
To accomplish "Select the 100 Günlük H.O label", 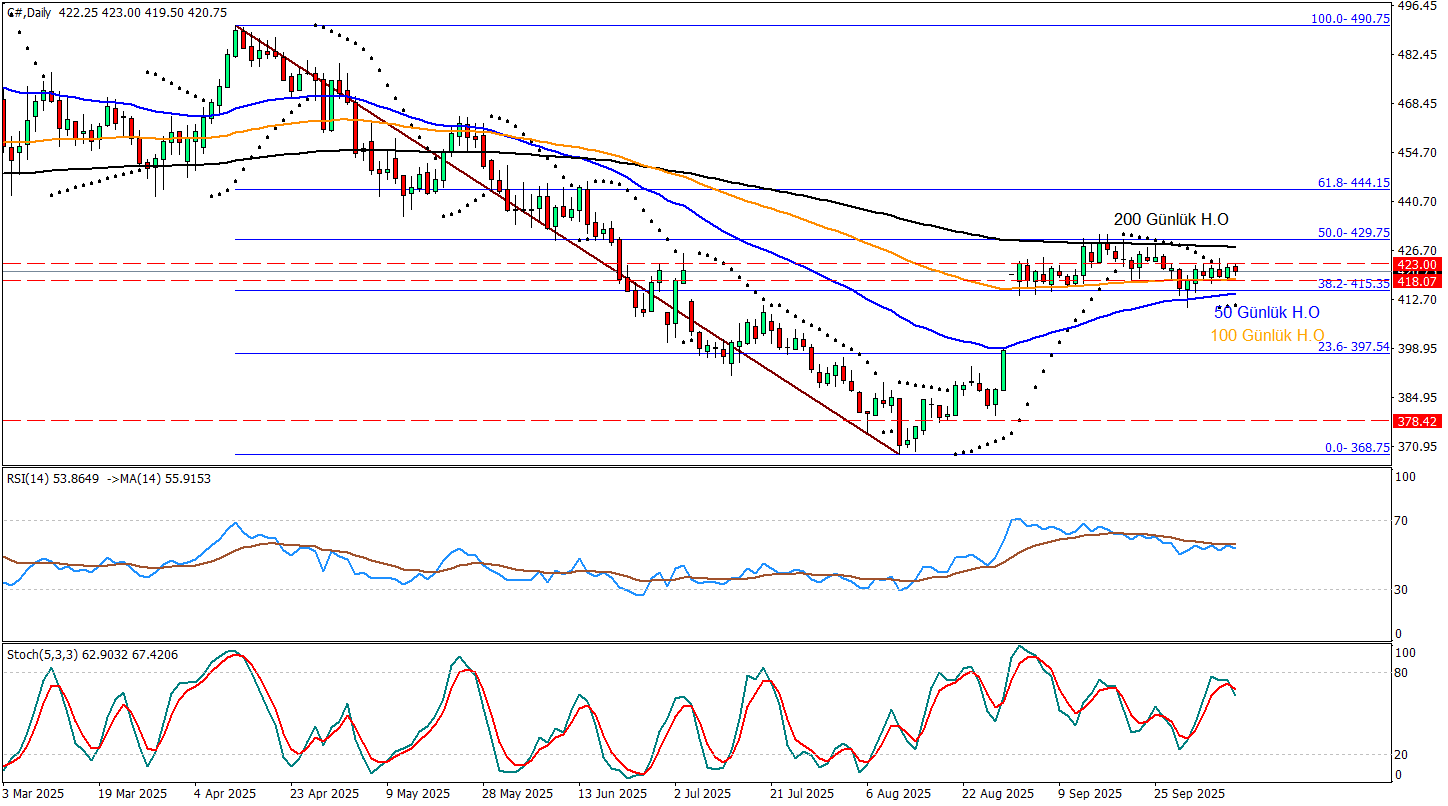I will coord(1267,335).
